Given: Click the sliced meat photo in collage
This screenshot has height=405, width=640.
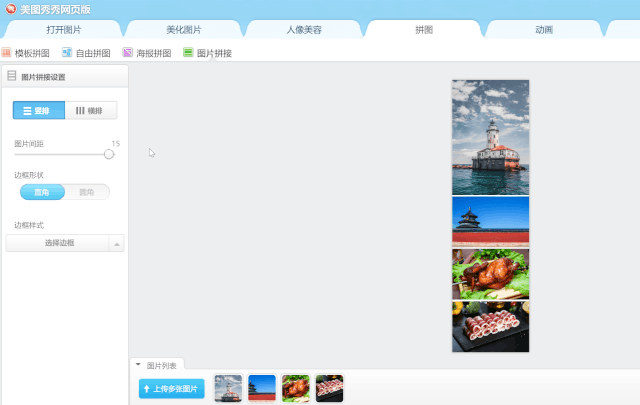Looking at the screenshot, I should coord(491,327).
